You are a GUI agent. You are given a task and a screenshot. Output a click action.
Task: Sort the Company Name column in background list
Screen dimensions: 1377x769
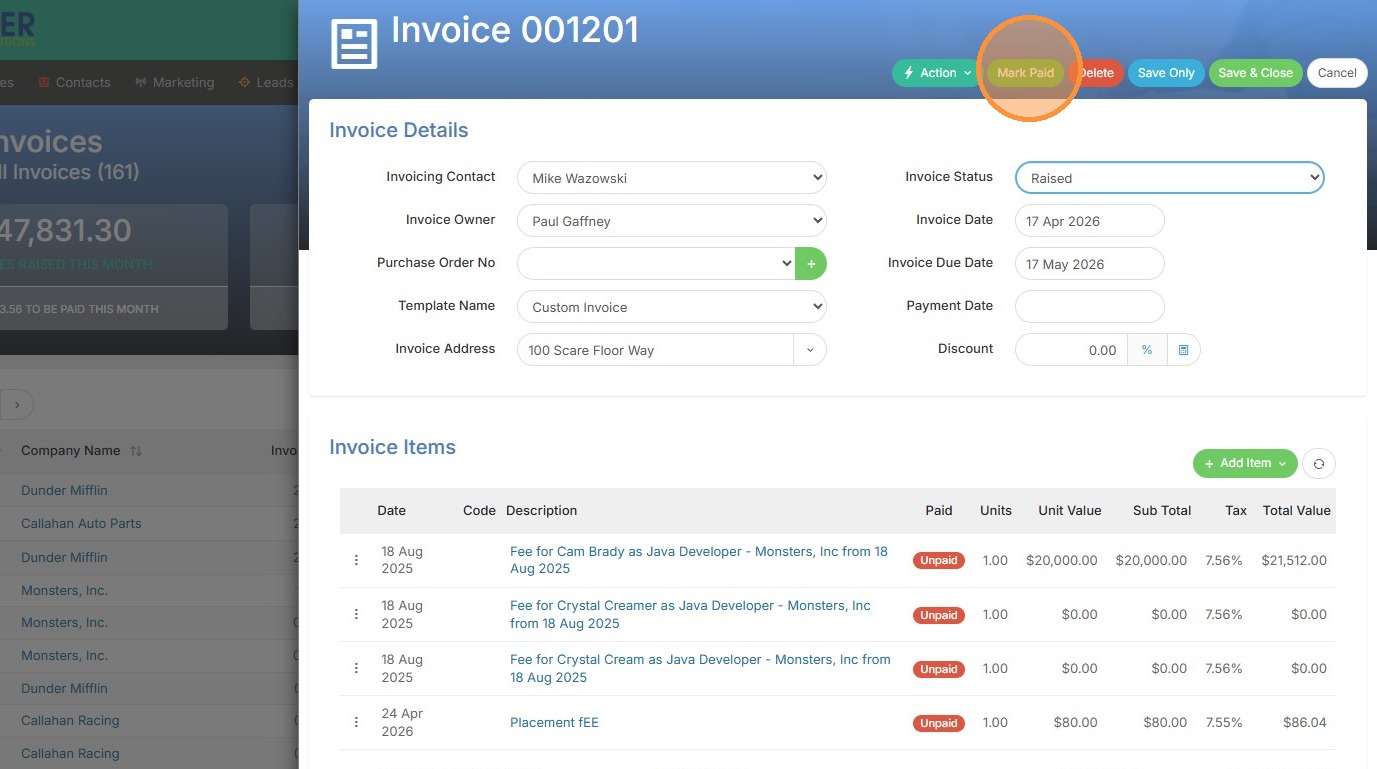tap(136, 451)
